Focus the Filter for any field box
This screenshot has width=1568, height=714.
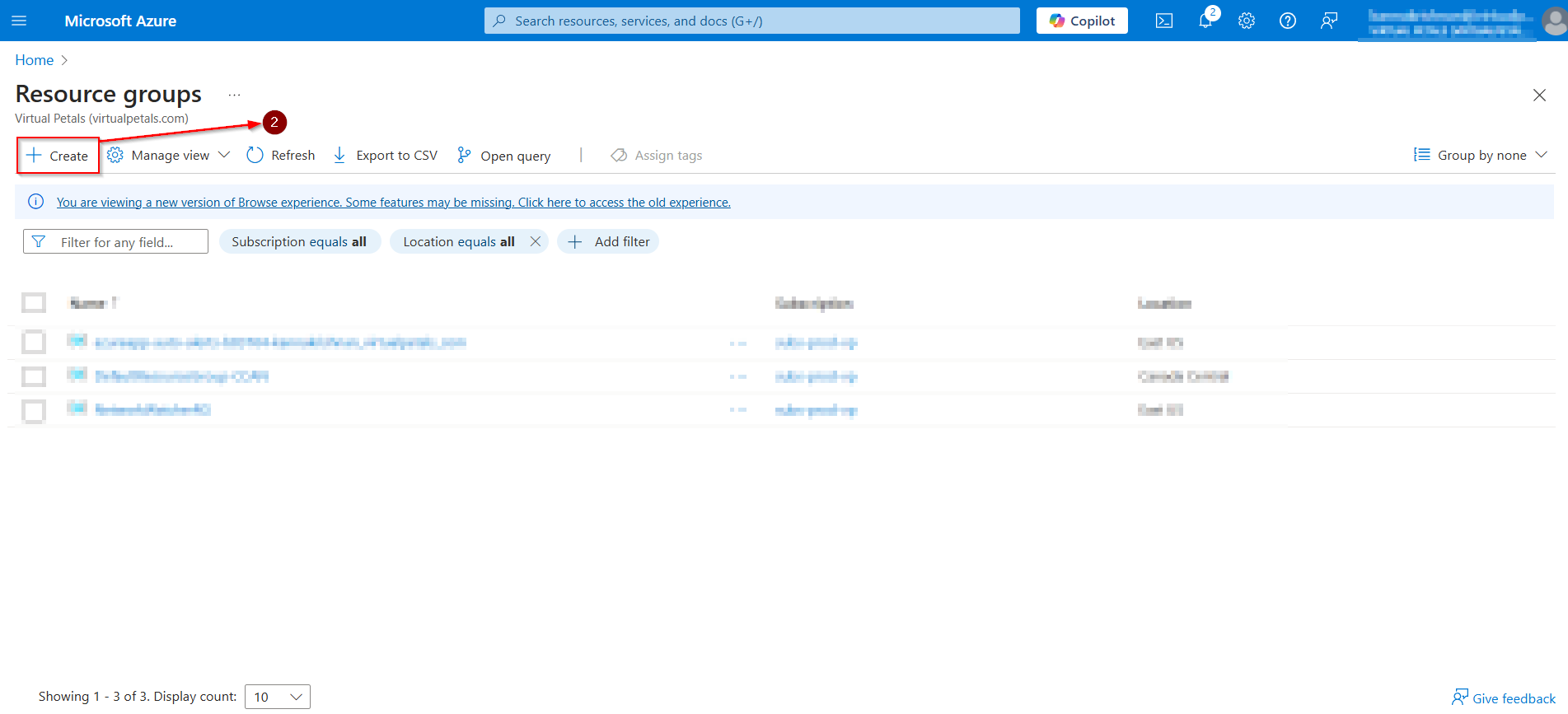click(115, 241)
